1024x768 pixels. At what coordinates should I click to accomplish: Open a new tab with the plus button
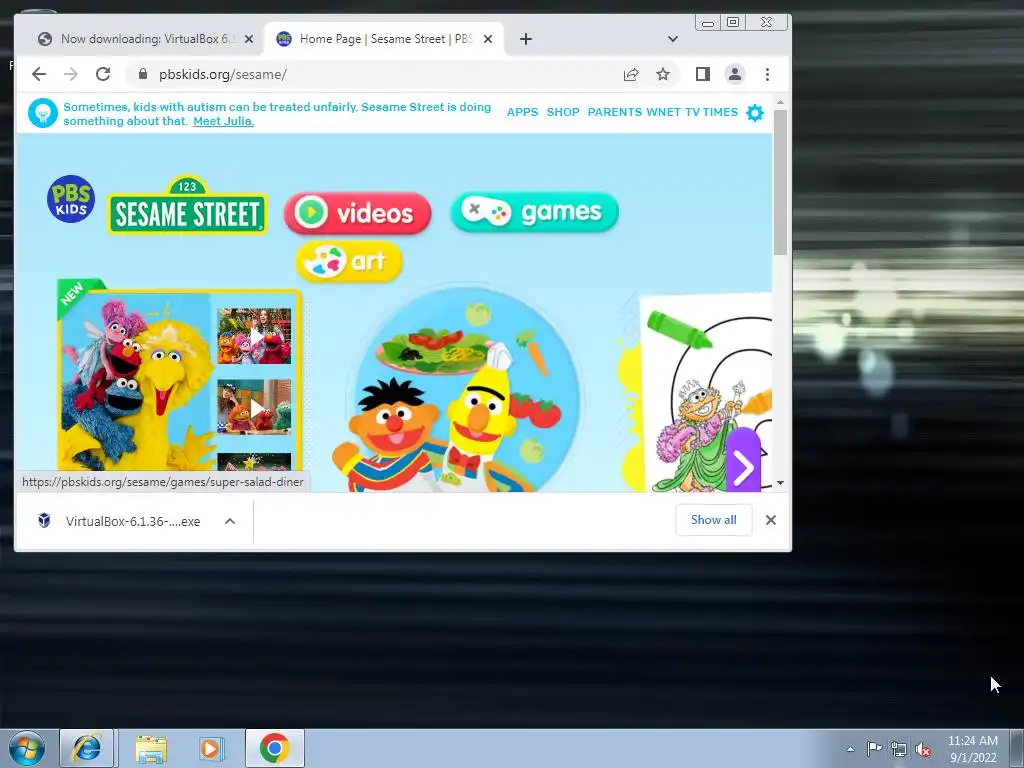click(x=526, y=39)
